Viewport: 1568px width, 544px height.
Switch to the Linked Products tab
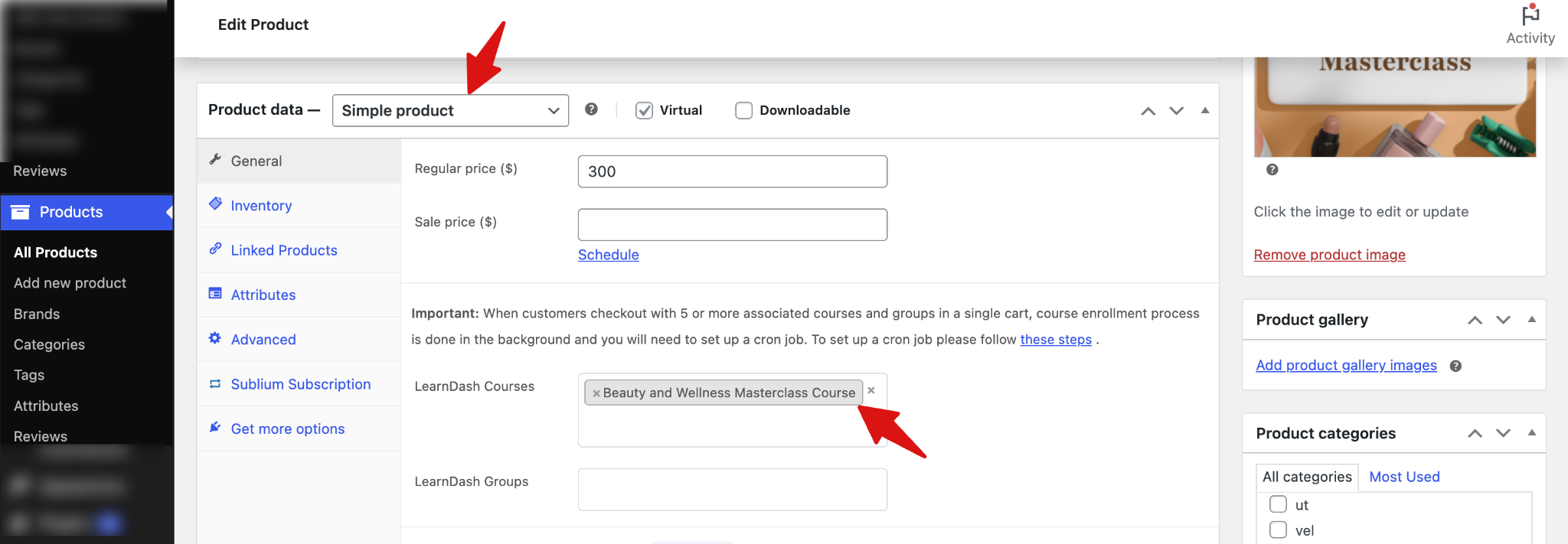(x=299, y=249)
